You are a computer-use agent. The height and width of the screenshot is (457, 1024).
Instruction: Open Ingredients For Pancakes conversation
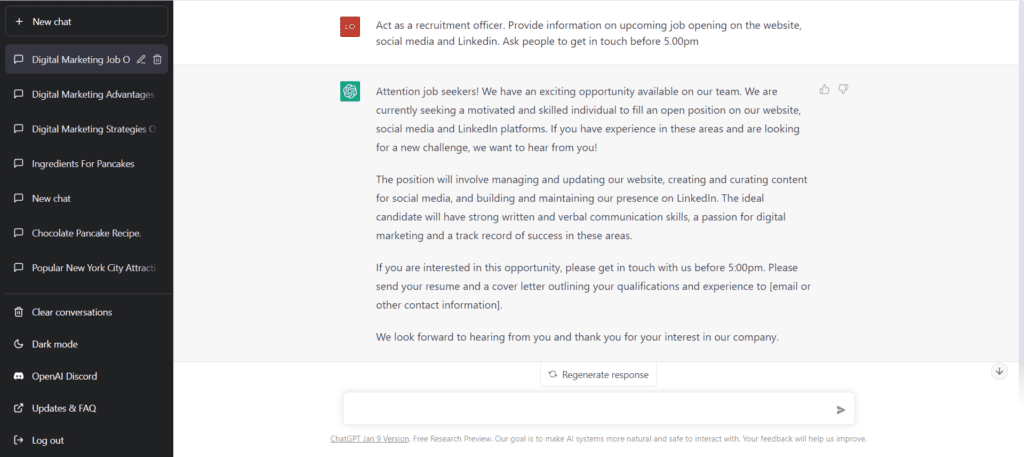pos(86,164)
